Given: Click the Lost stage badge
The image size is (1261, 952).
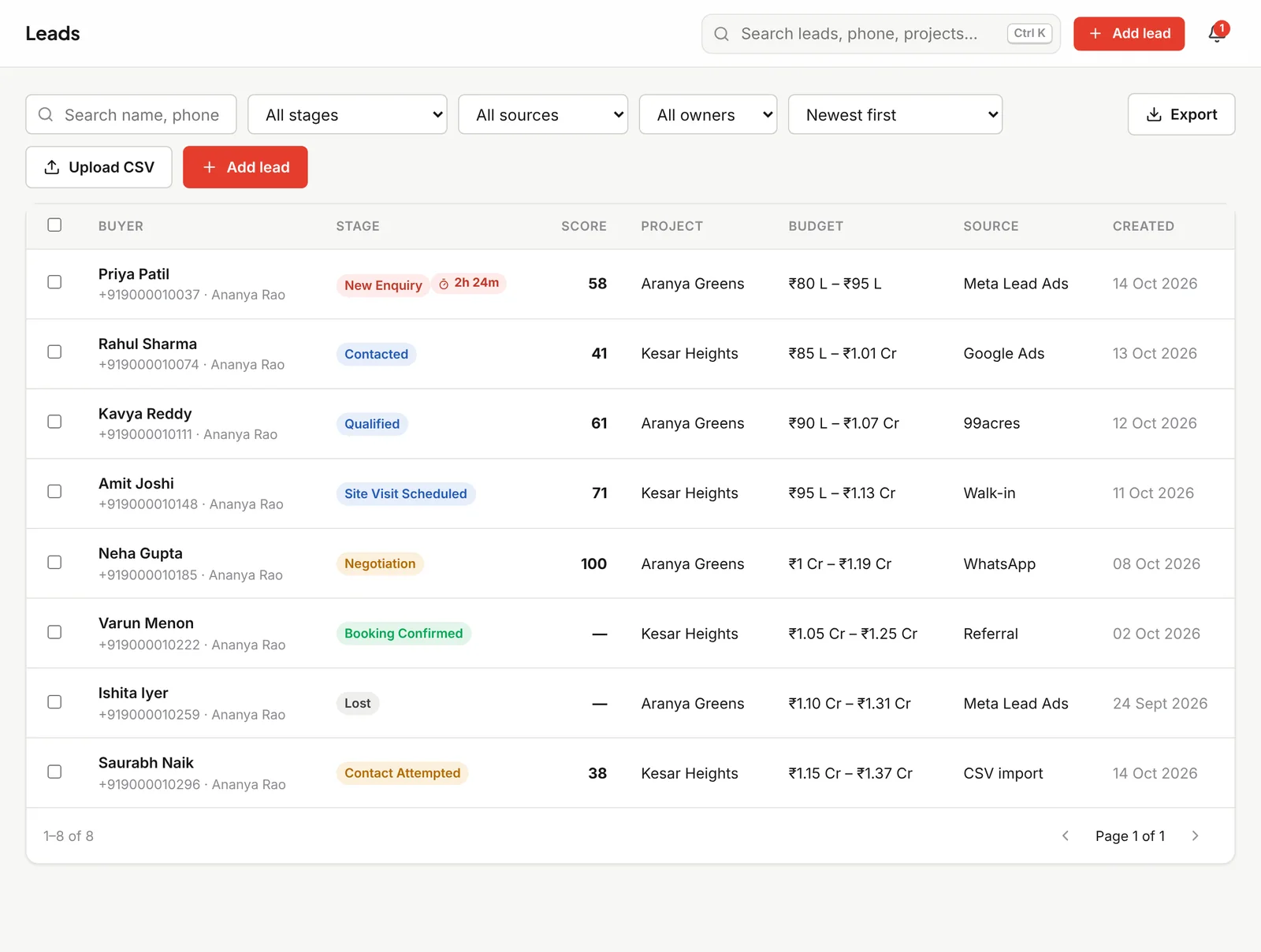Looking at the screenshot, I should [358, 704].
